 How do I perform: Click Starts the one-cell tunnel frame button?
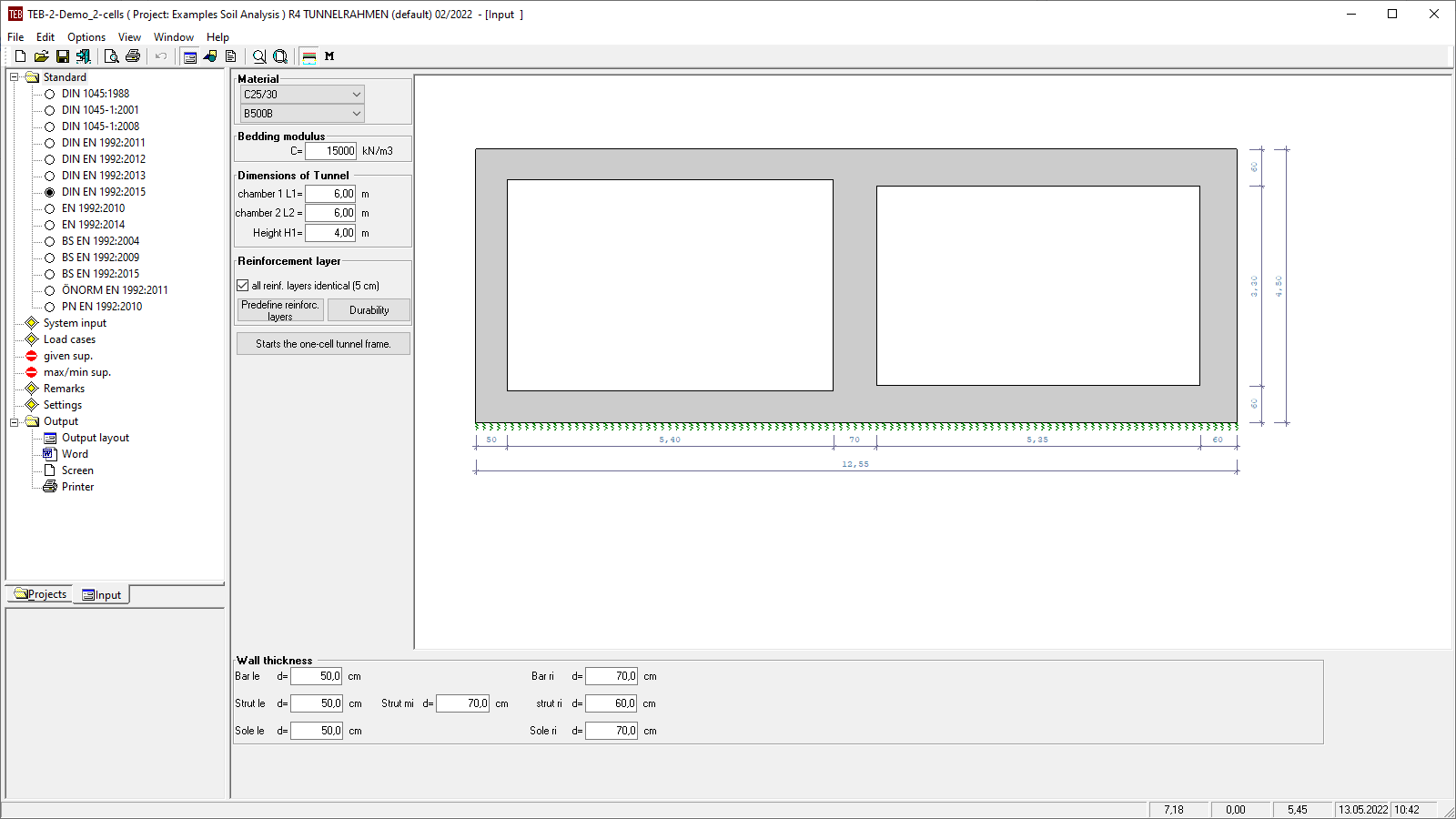tap(323, 344)
